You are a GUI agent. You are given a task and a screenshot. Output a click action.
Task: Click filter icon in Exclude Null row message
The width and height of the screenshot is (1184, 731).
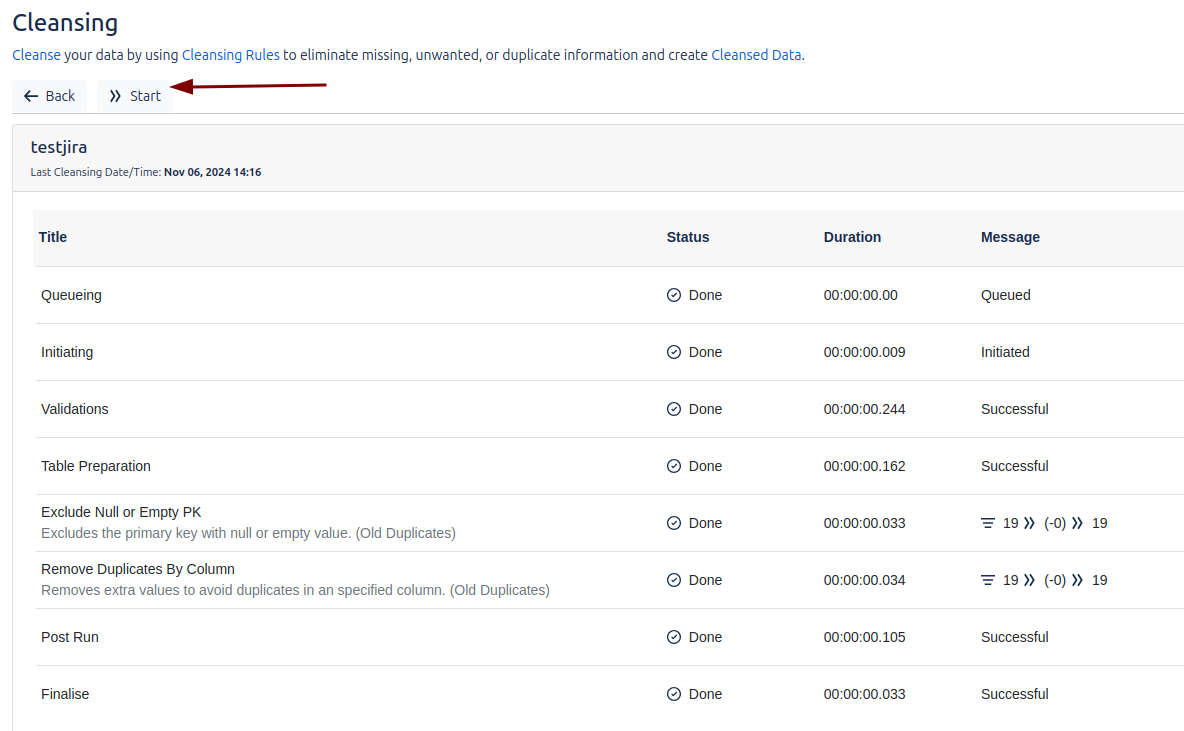(988, 523)
